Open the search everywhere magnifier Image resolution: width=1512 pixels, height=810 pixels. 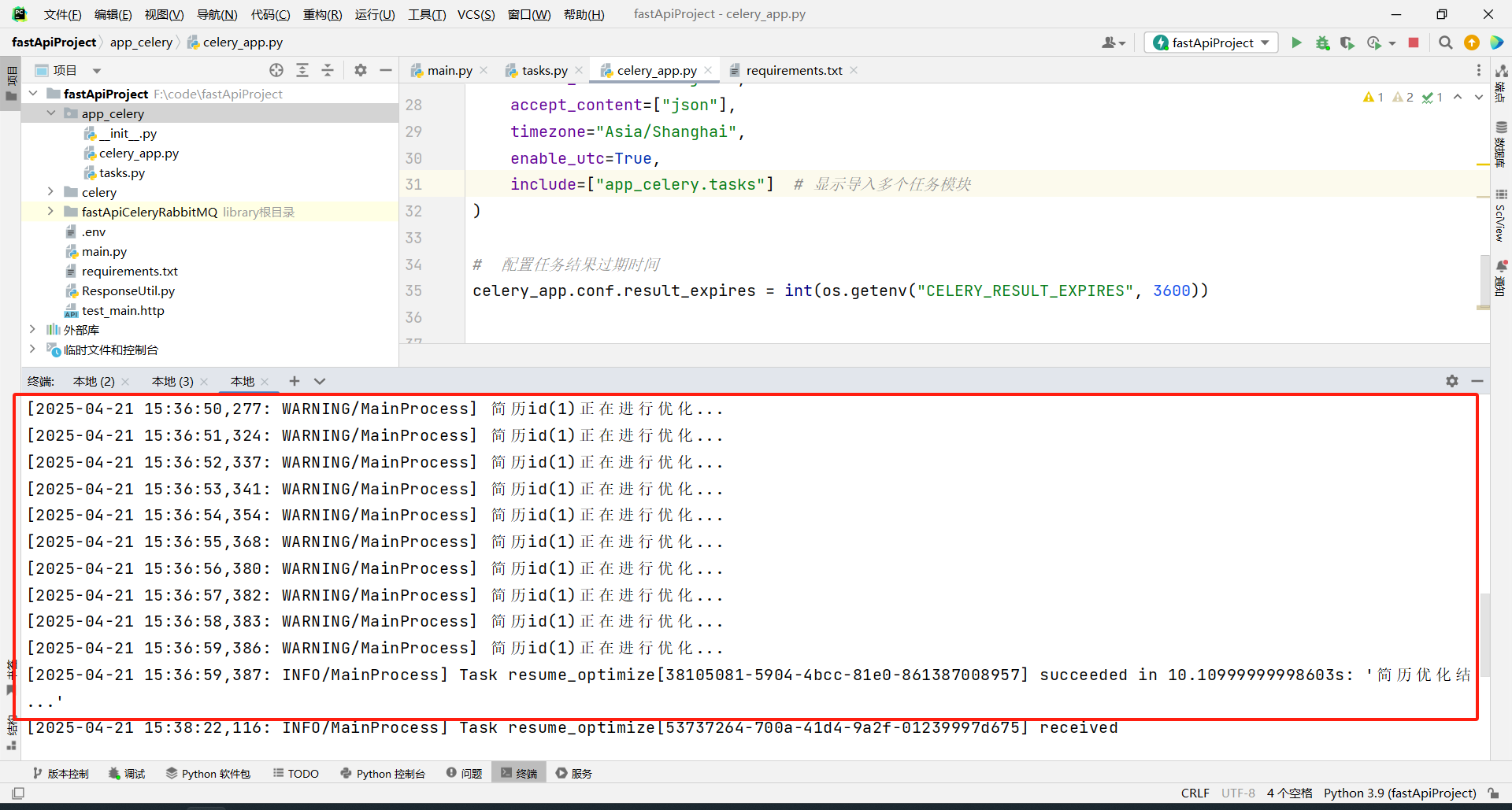[1446, 43]
